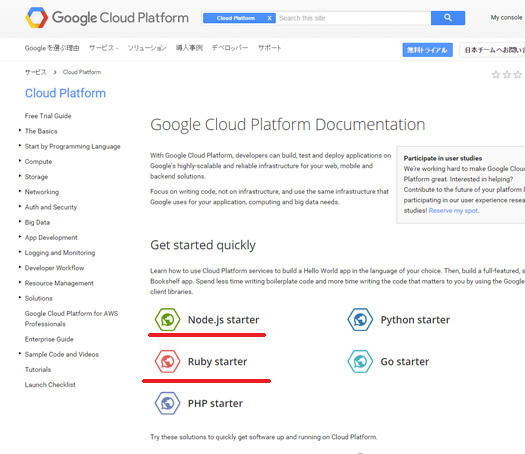Click the Cloud Platform sidebar heading
This screenshot has width=525, height=454.
(x=65, y=93)
